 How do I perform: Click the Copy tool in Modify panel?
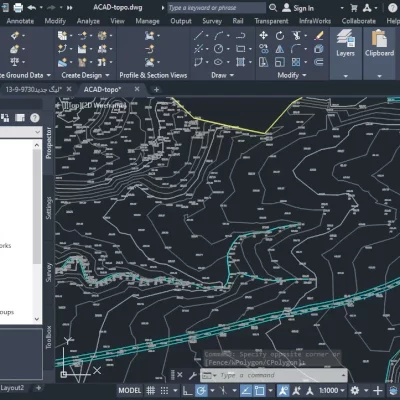pos(264,49)
